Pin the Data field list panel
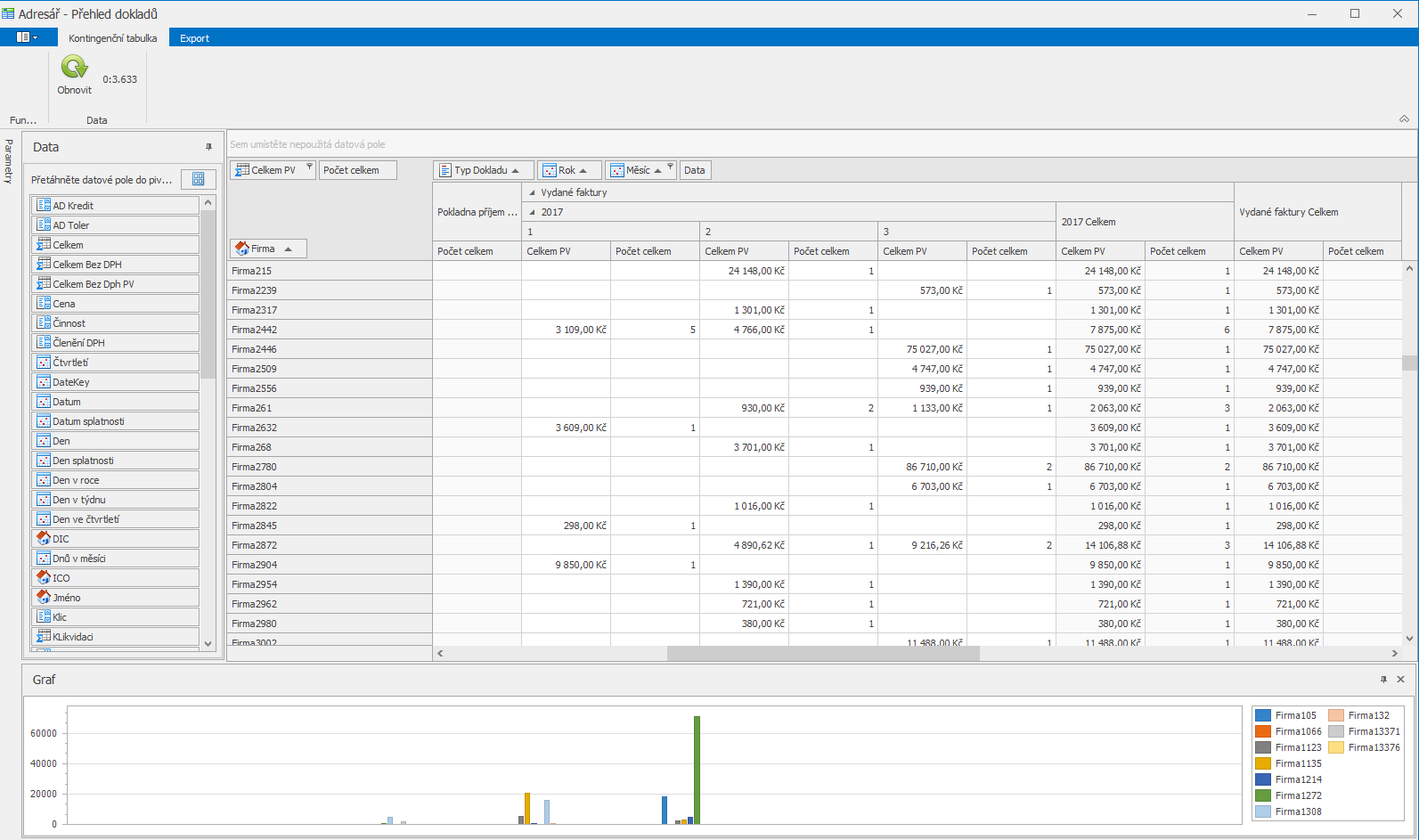The height and width of the screenshot is (840, 1419). coord(209,147)
